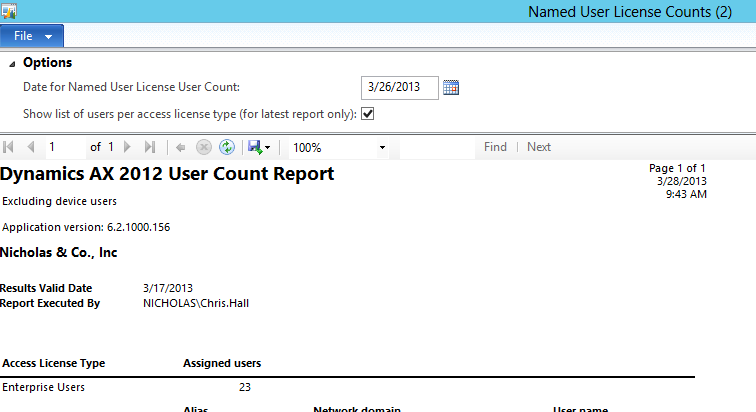Collapse the Options section
Viewport: 756px width, 412px height.
(x=12, y=64)
